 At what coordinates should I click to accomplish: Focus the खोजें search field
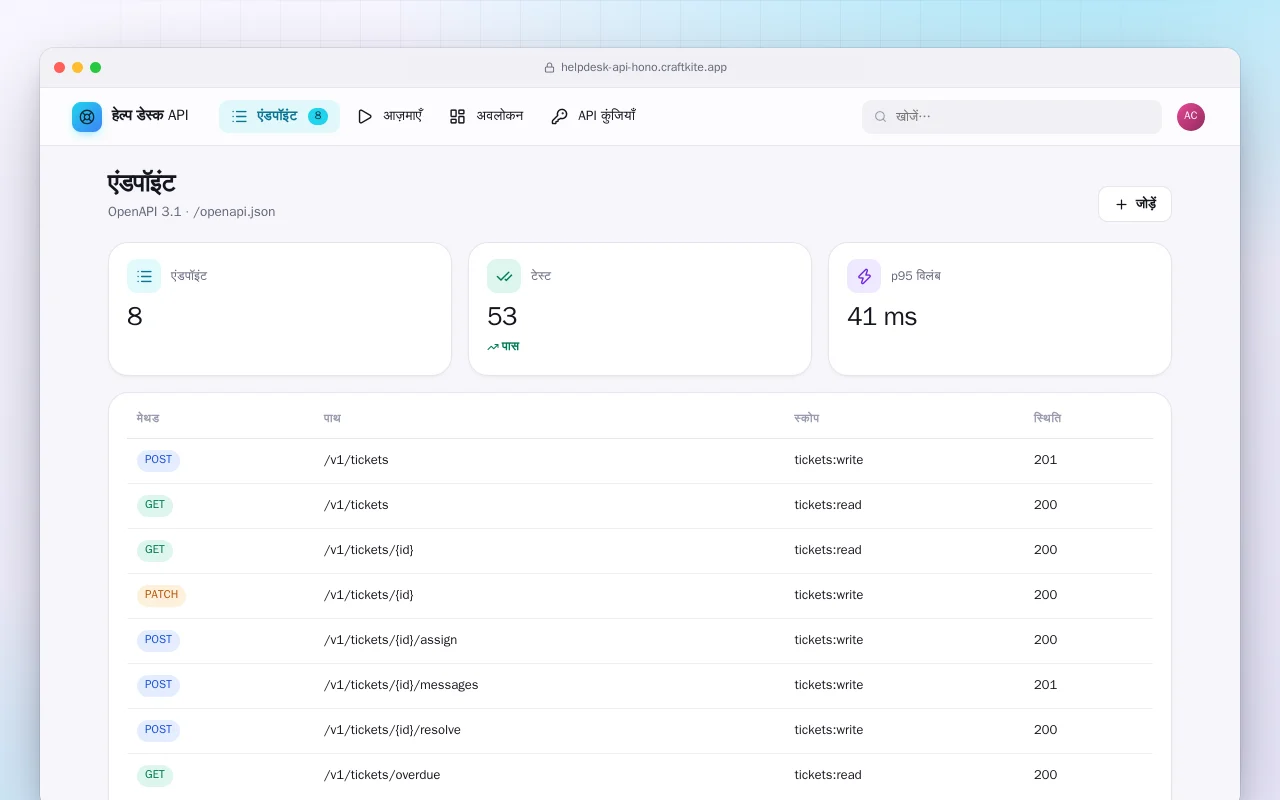pyautogui.click(x=1012, y=117)
